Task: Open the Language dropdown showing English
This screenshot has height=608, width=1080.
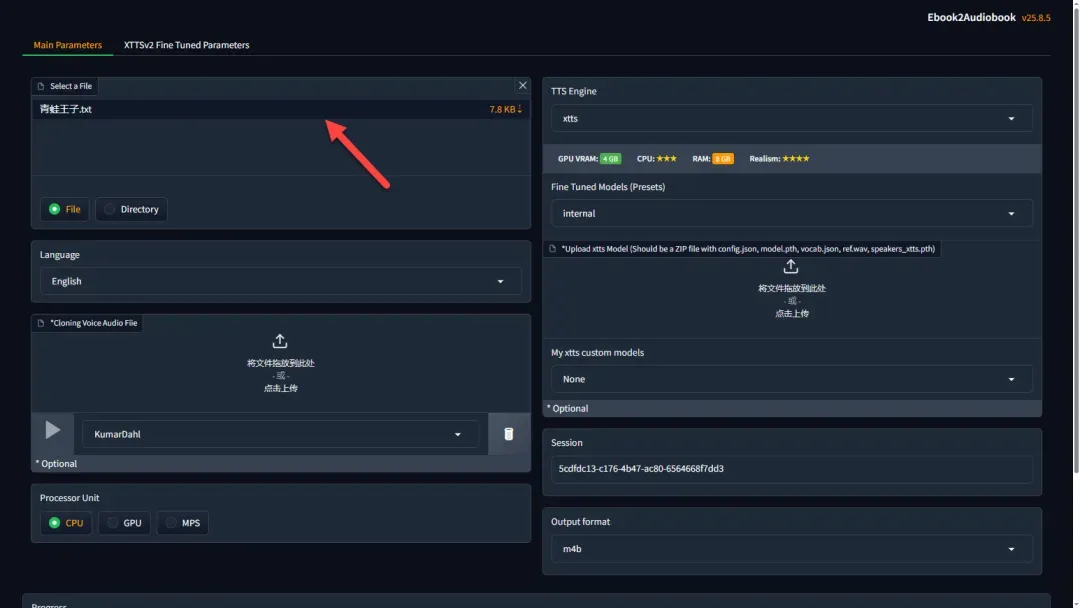Action: click(280, 281)
